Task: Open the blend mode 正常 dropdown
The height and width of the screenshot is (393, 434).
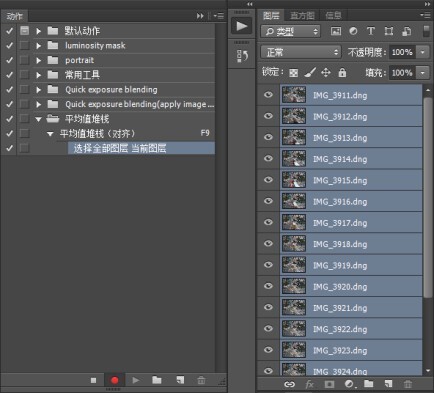Action: click(x=301, y=52)
